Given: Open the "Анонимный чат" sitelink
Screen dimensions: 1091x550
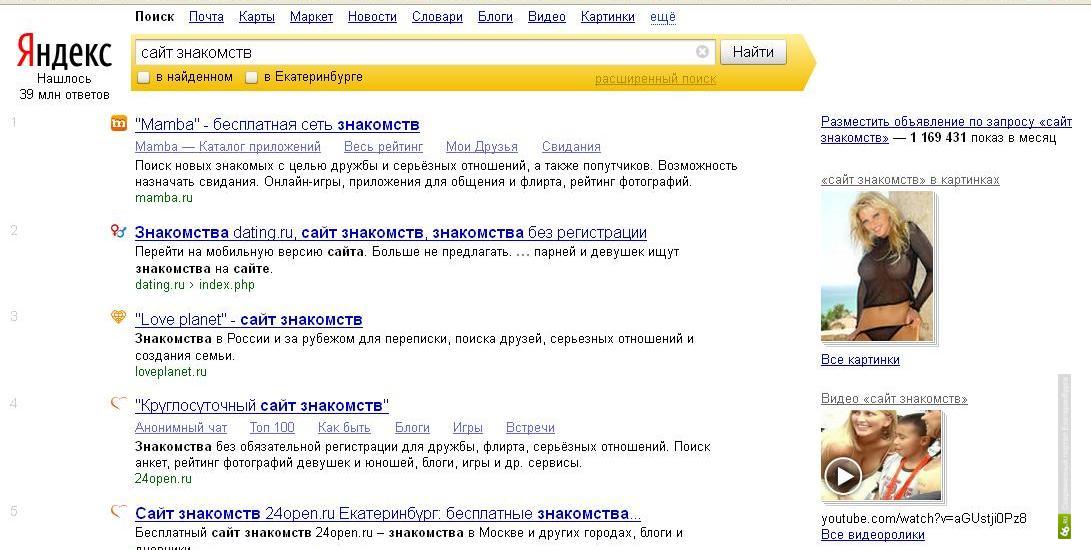Looking at the screenshot, I should [x=181, y=427].
